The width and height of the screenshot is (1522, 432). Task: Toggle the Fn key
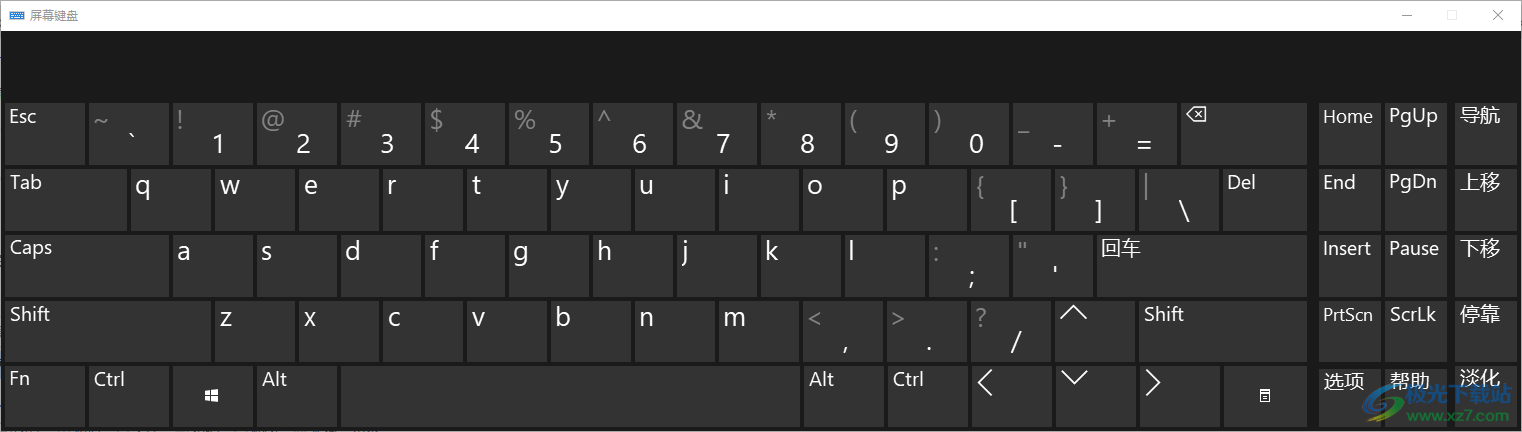pyautogui.click(x=44, y=396)
